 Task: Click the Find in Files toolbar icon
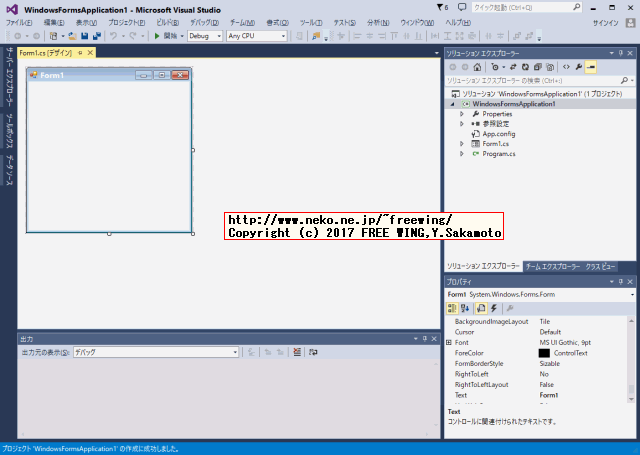(316, 36)
